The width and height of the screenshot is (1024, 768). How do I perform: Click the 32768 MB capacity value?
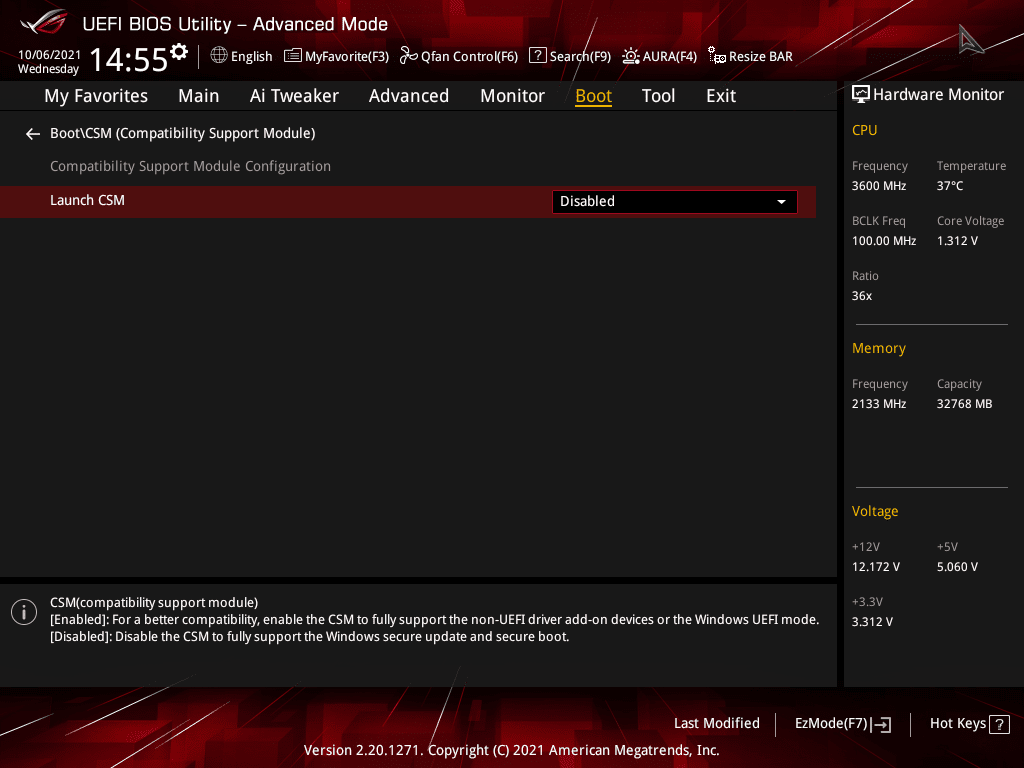pos(965,404)
